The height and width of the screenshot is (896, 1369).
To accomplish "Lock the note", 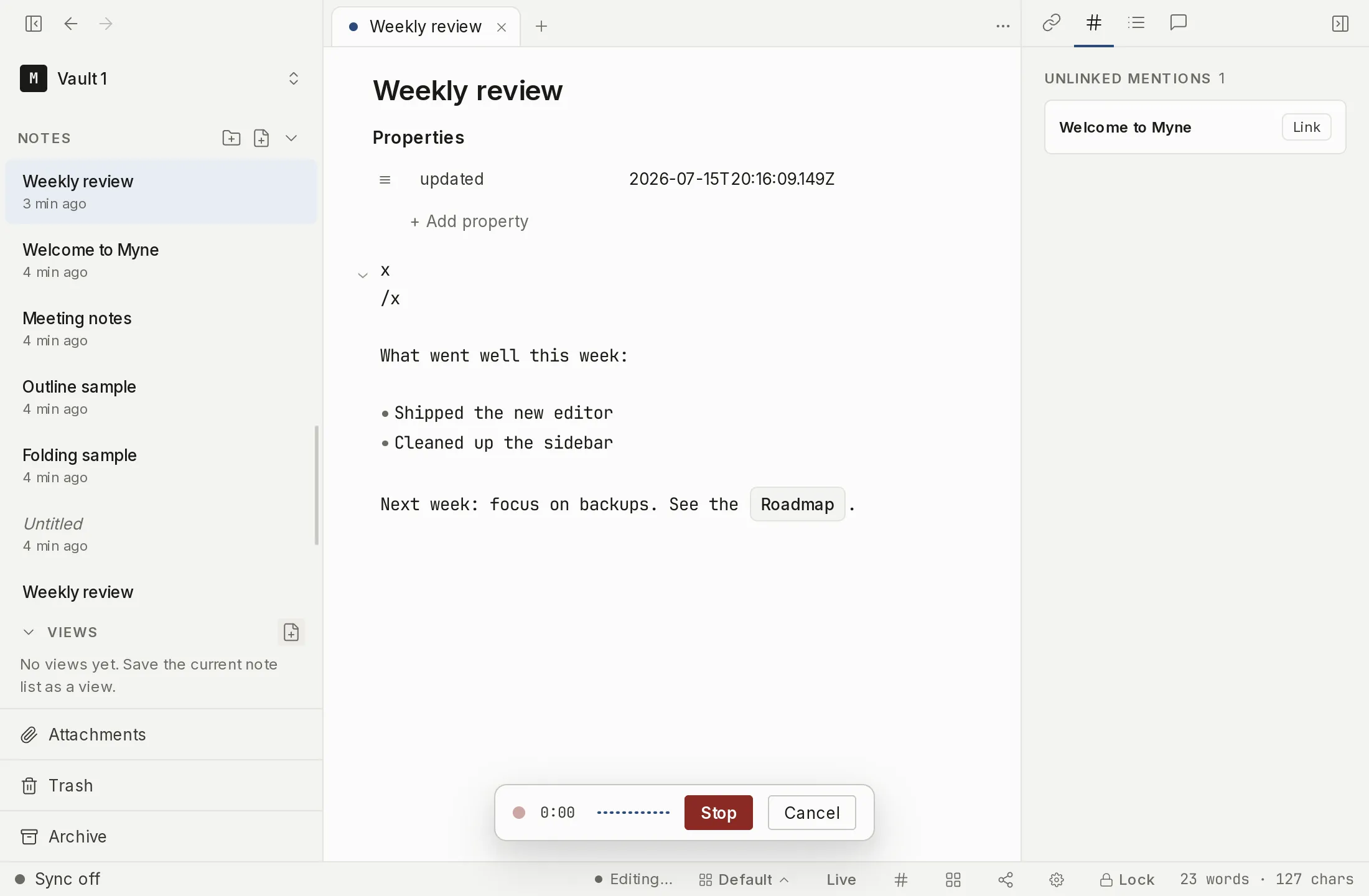I will [x=1127, y=880].
